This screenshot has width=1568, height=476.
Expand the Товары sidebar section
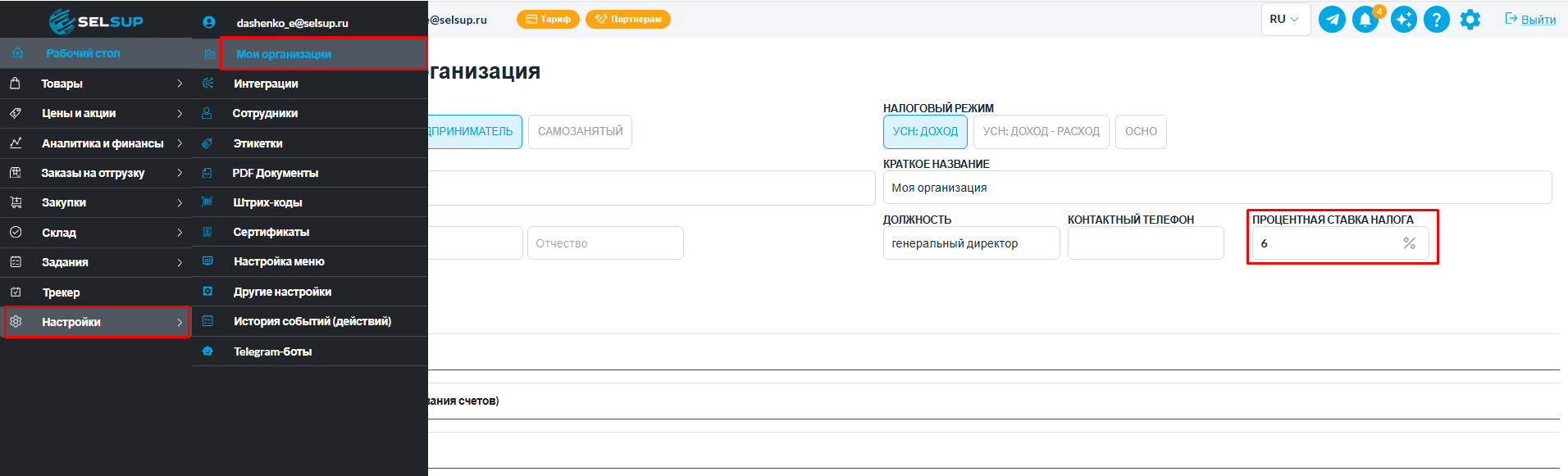point(95,84)
